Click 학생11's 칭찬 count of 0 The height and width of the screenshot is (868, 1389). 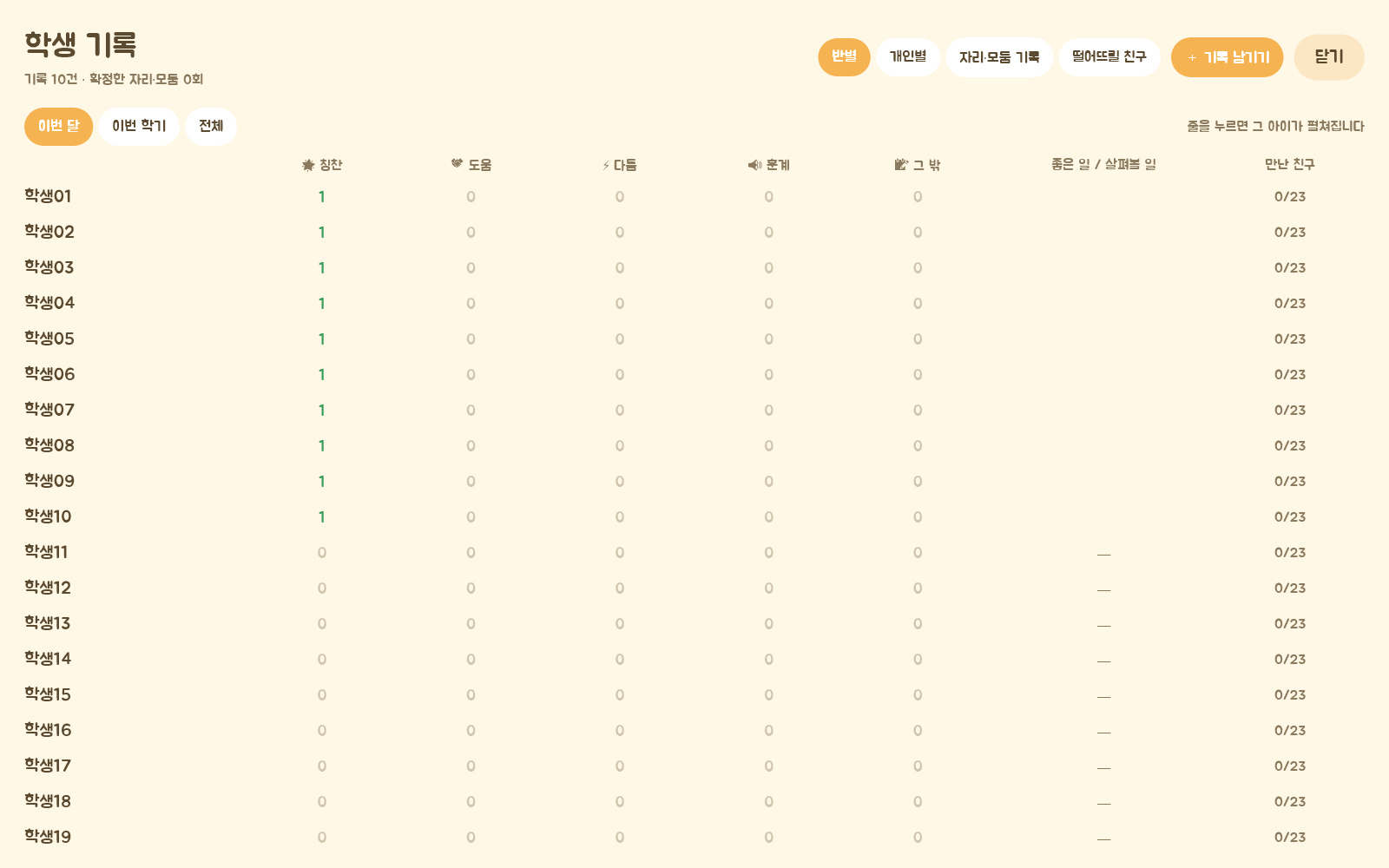coord(321,553)
